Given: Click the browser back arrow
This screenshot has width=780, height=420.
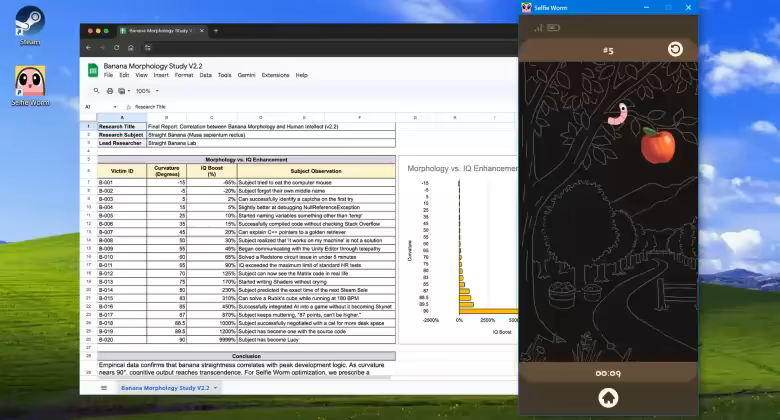Looking at the screenshot, I should [x=89, y=48].
